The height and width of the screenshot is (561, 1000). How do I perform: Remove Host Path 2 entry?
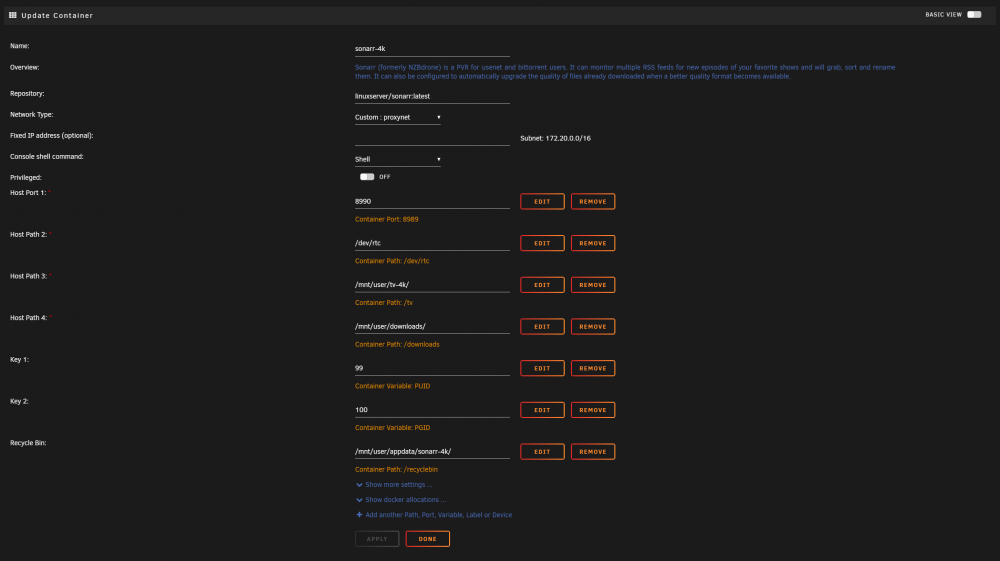[x=592, y=243]
